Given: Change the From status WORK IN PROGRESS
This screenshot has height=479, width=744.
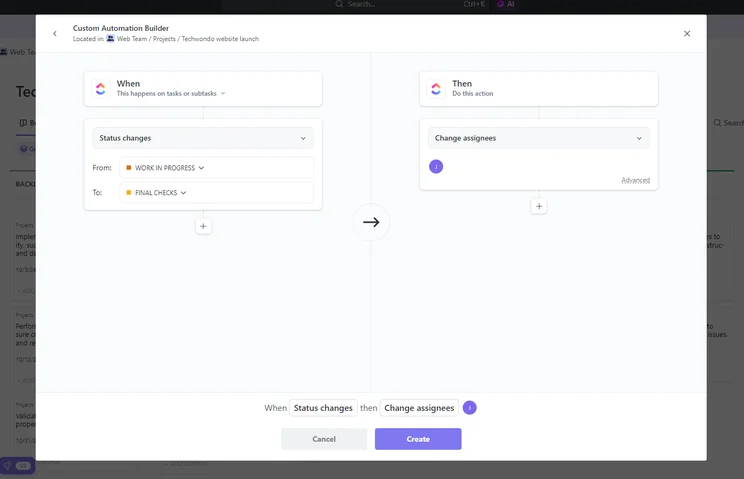Looking at the screenshot, I should (x=216, y=168).
